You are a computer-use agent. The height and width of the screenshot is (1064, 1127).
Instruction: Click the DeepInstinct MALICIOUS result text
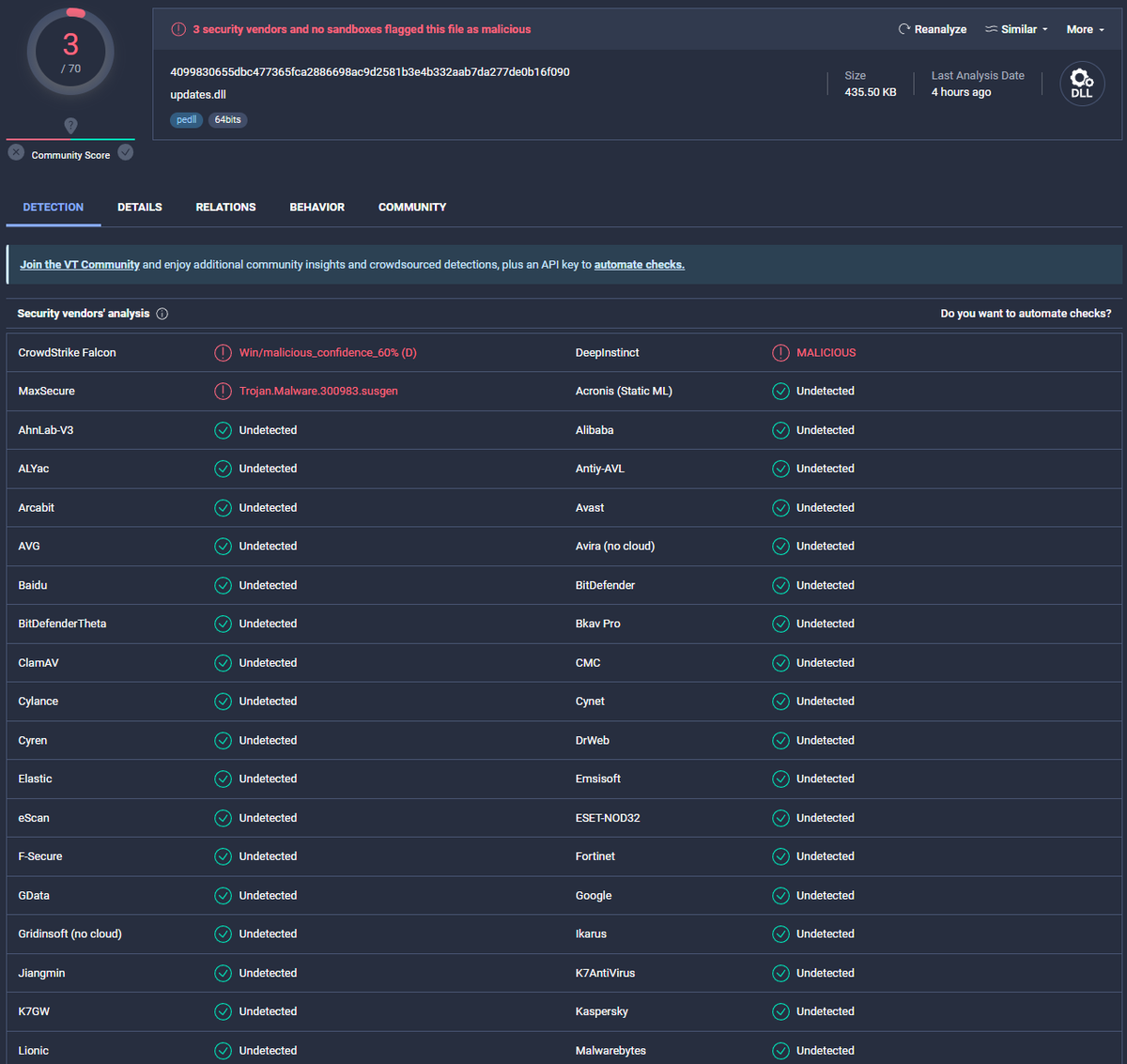pos(826,353)
